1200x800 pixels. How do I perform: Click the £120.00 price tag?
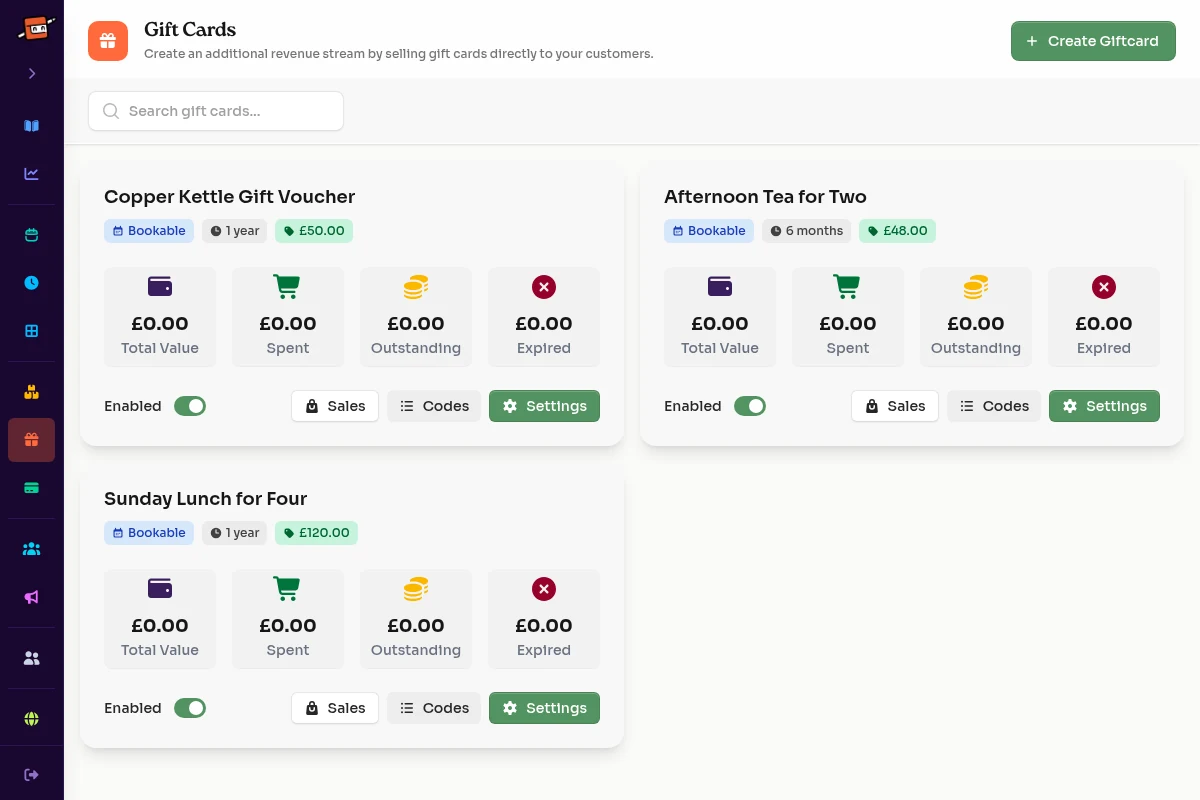(x=316, y=533)
